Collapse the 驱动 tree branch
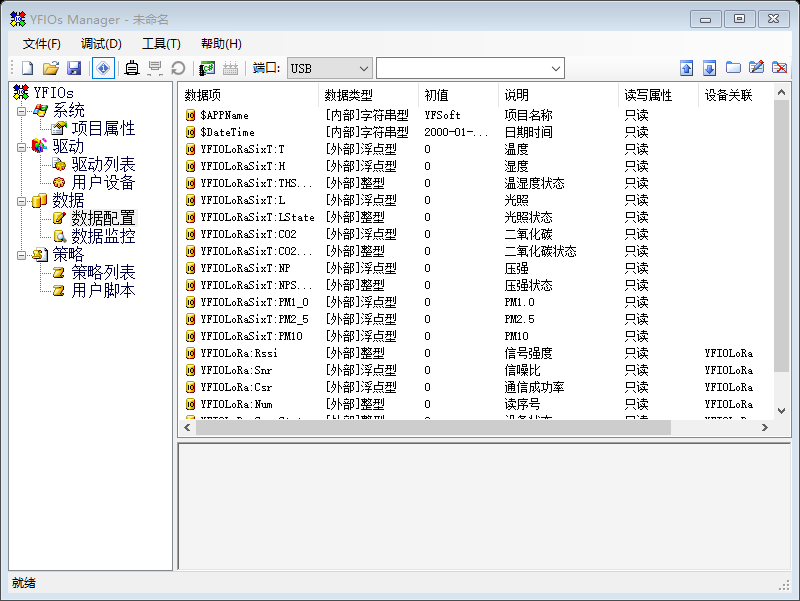800x601 pixels. (x=21, y=147)
